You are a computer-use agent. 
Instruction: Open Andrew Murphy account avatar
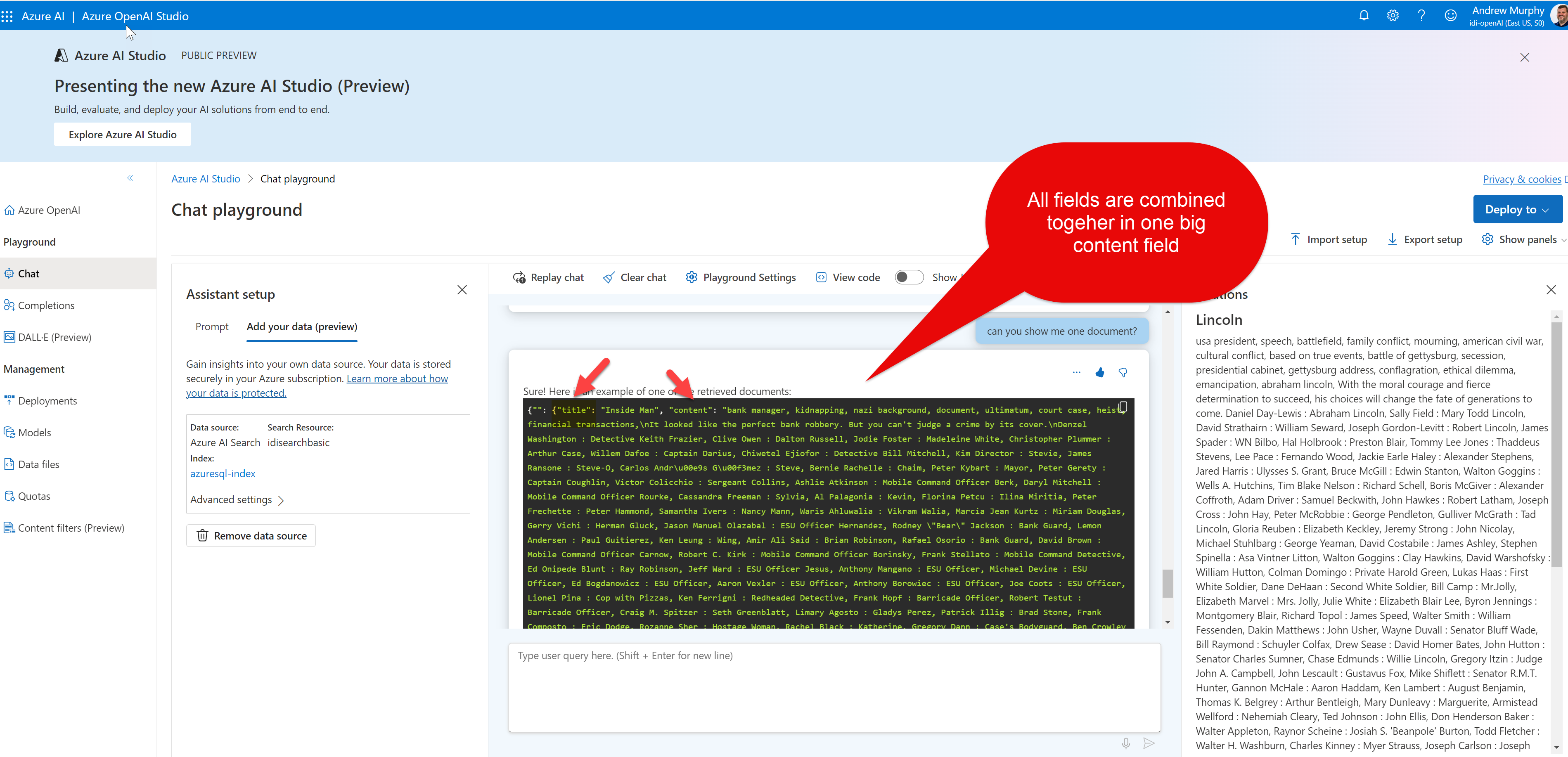click(x=1559, y=15)
